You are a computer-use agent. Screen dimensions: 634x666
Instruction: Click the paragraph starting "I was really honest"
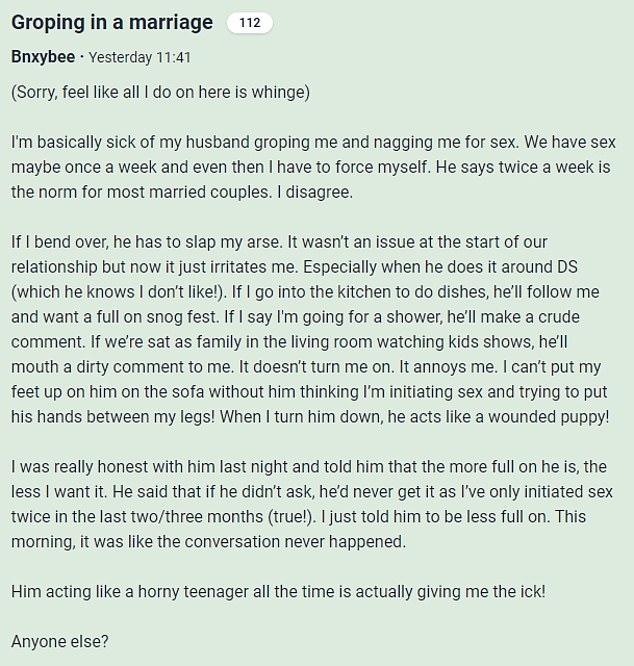312,504
